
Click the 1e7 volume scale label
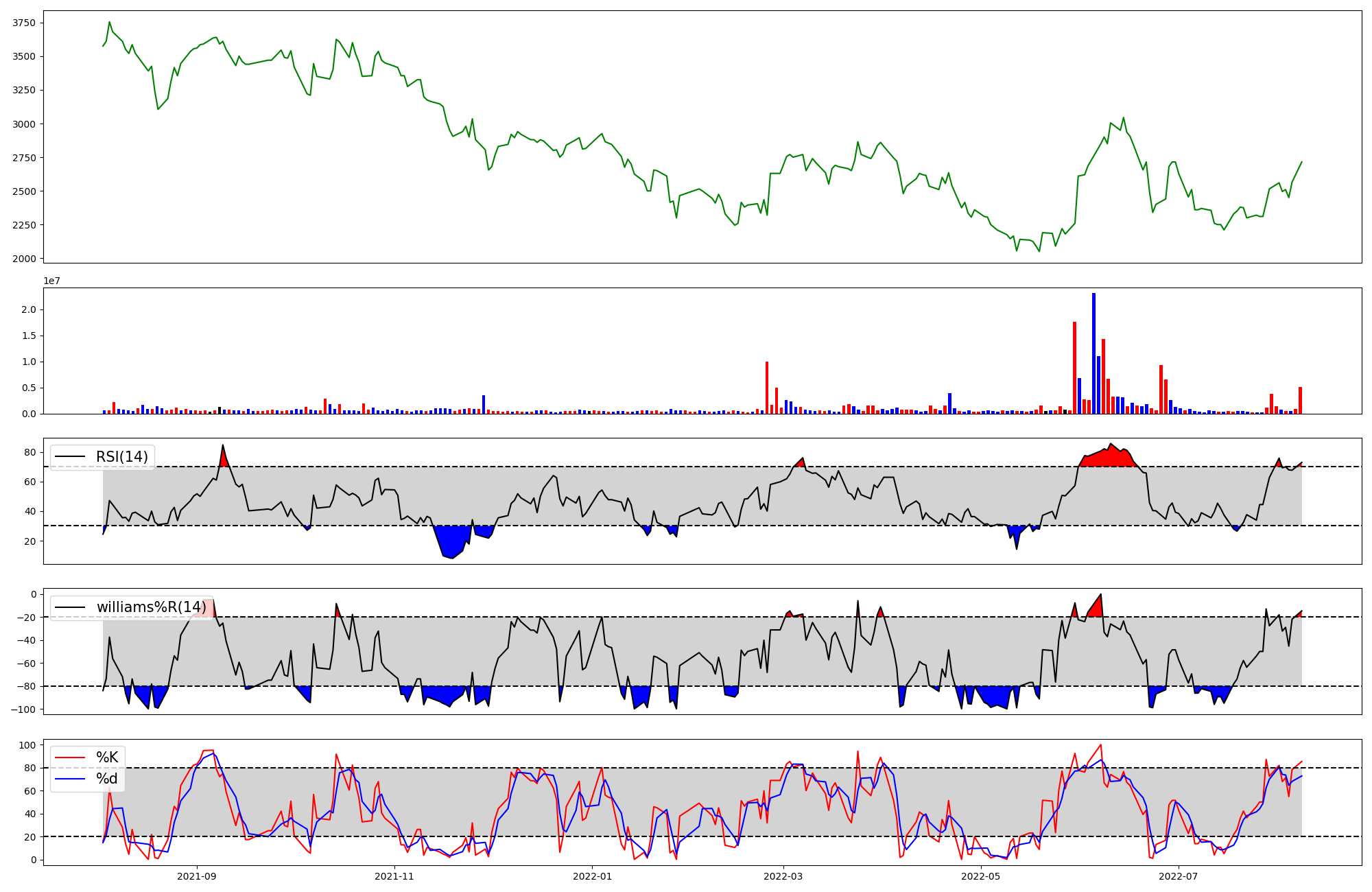pyautogui.click(x=51, y=281)
